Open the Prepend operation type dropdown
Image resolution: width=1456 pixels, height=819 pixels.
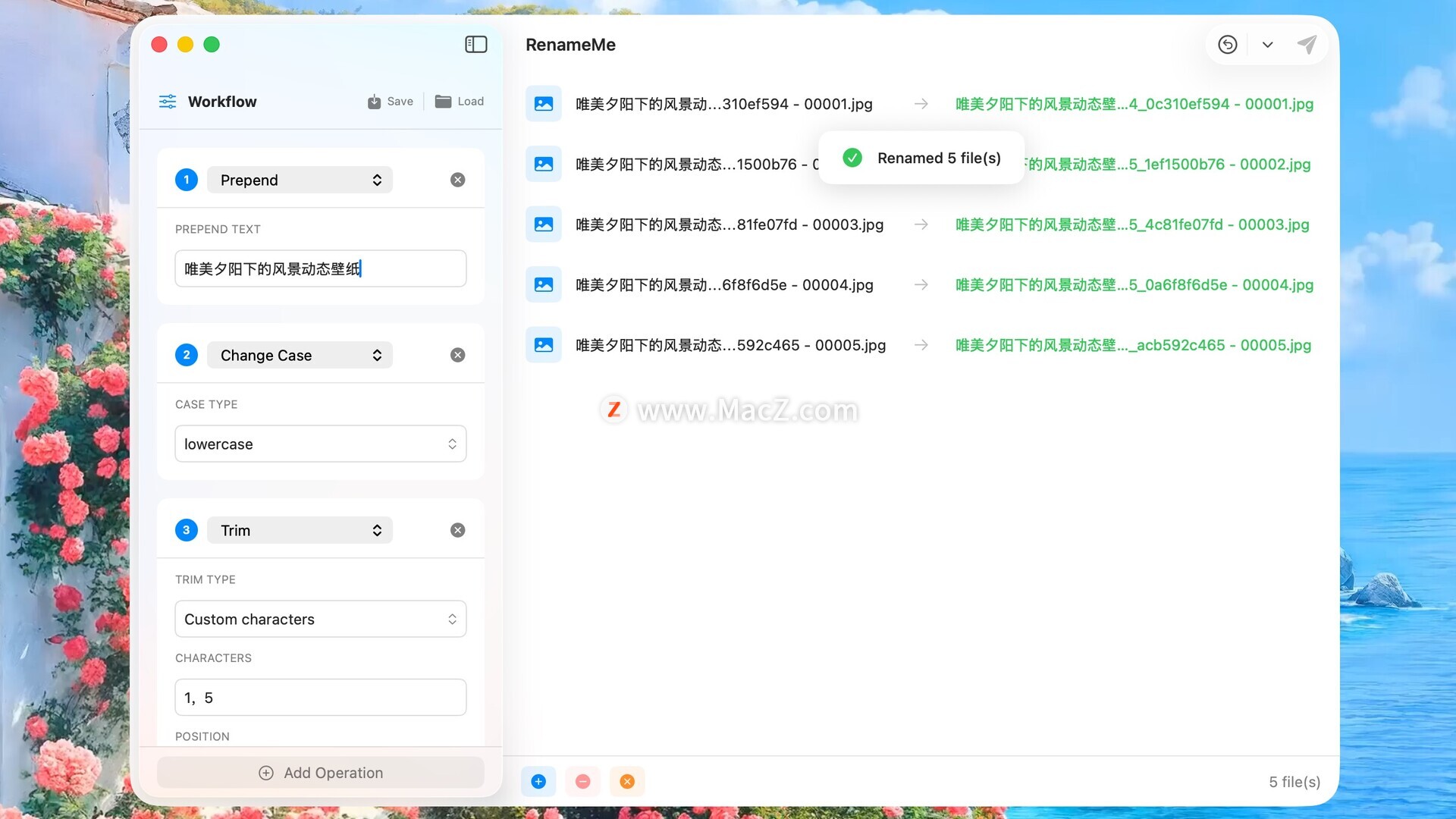click(x=300, y=180)
